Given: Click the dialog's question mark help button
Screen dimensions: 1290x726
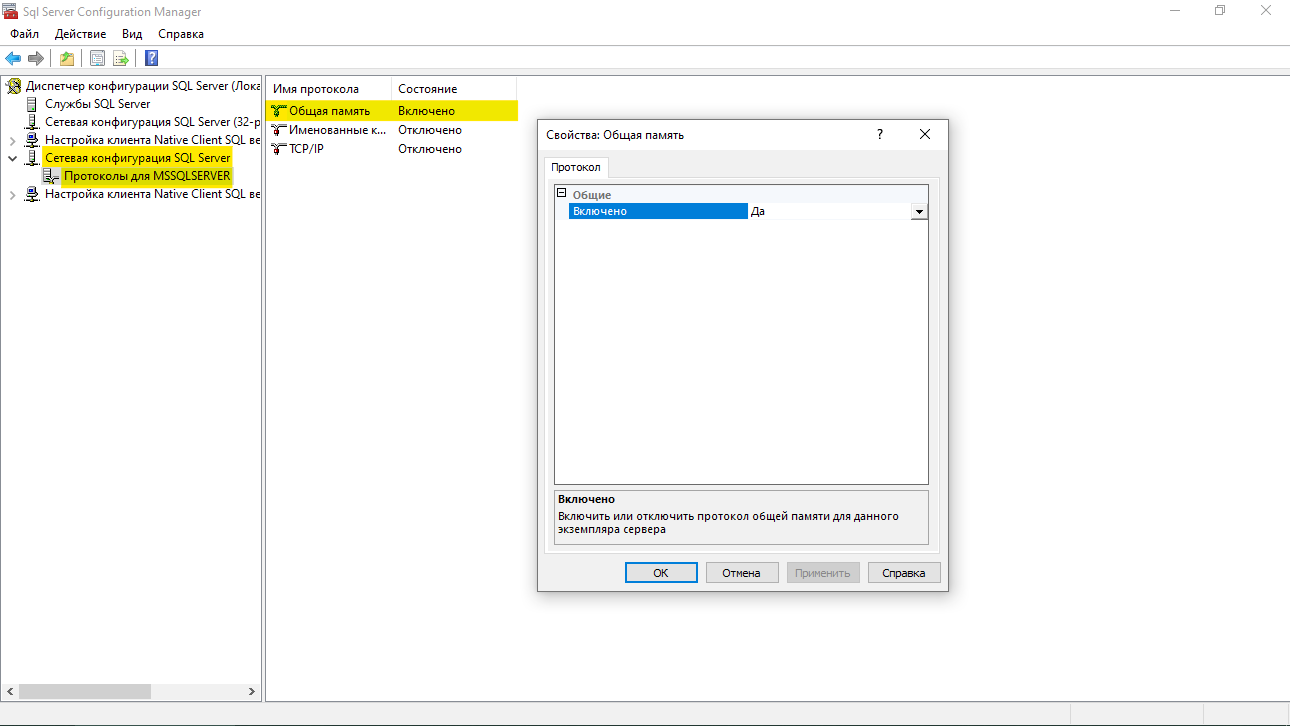Looking at the screenshot, I should click(x=880, y=134).
